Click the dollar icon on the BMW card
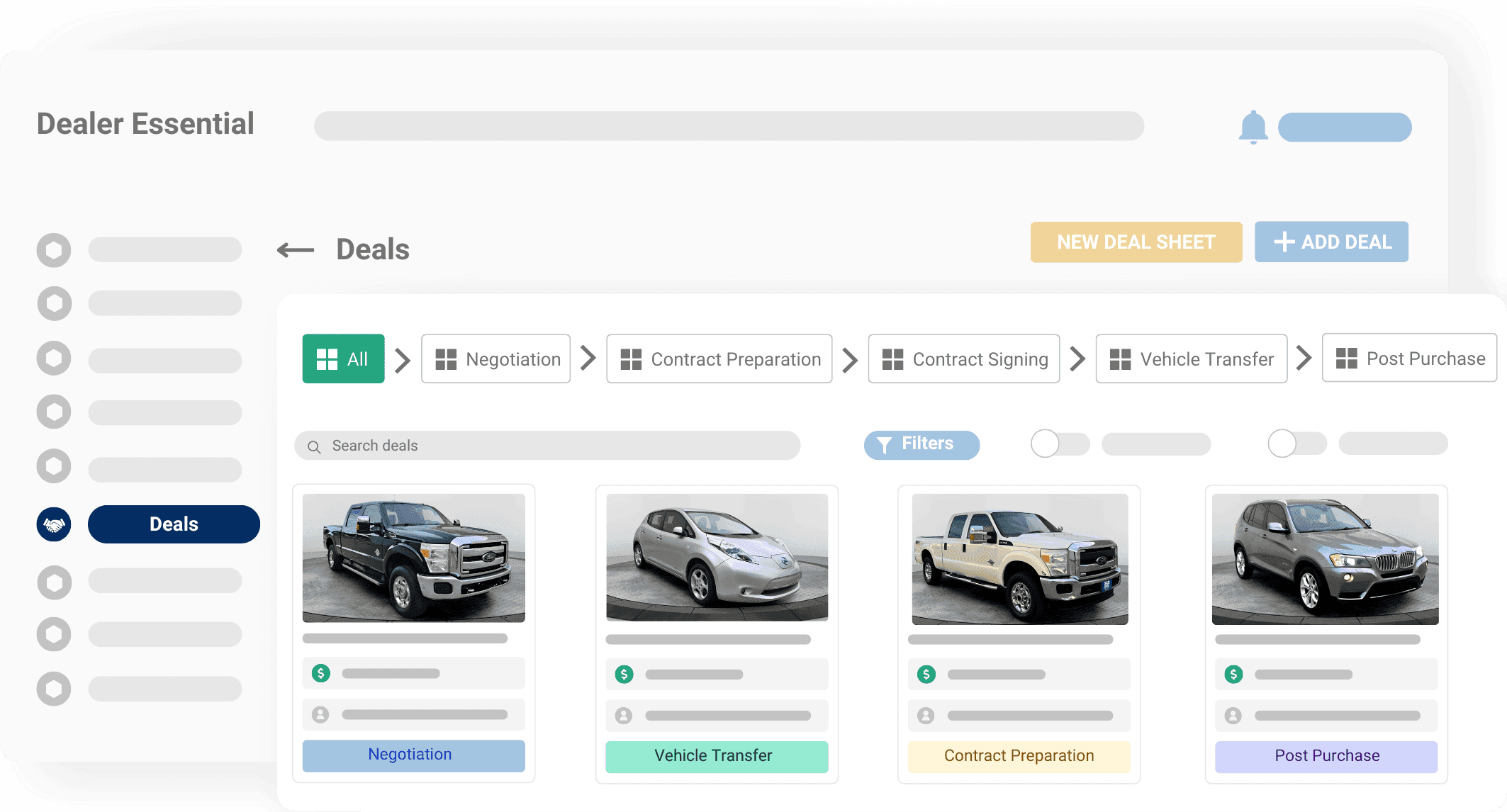Image resolution: width=1507 pixels, height=812 pixels. tap(1233, 673)
